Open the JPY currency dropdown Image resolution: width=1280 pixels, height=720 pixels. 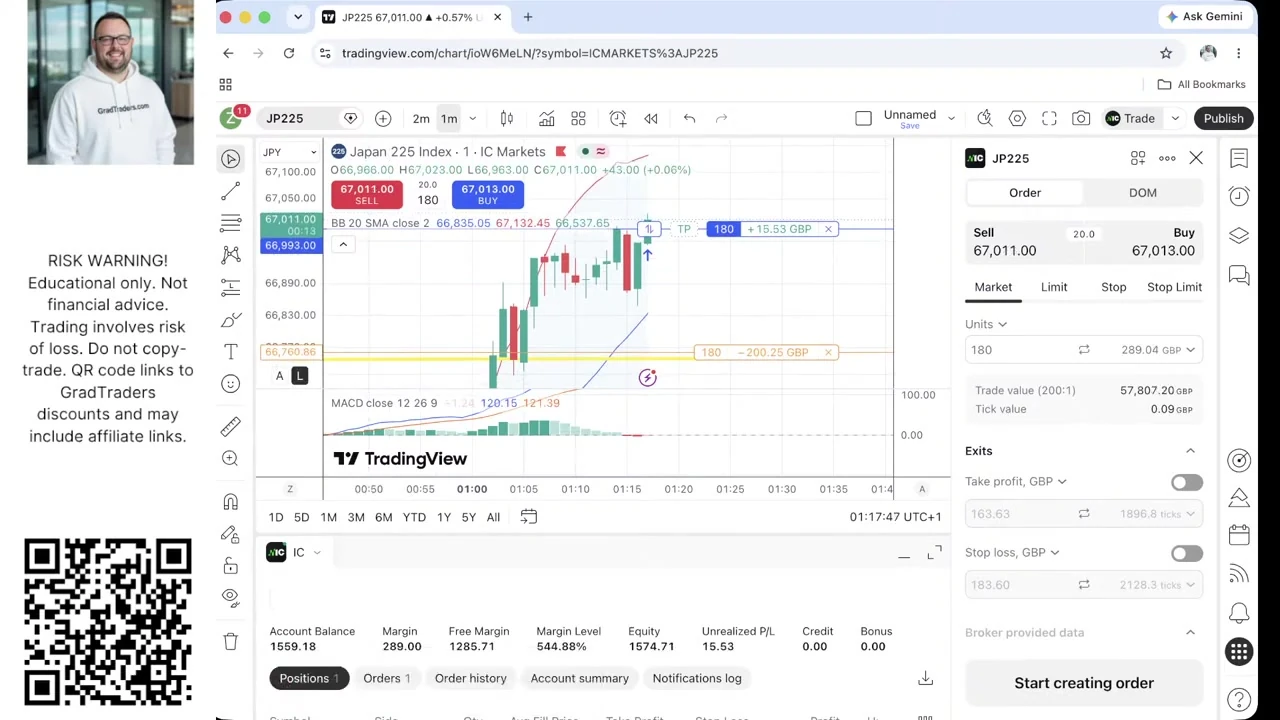[290, 152]
